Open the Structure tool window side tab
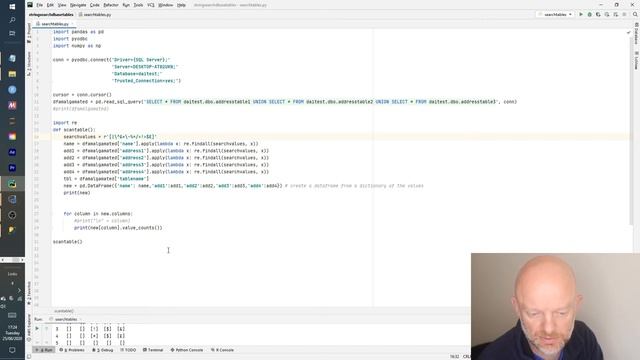The image size is (640, 360). point(29,63)
